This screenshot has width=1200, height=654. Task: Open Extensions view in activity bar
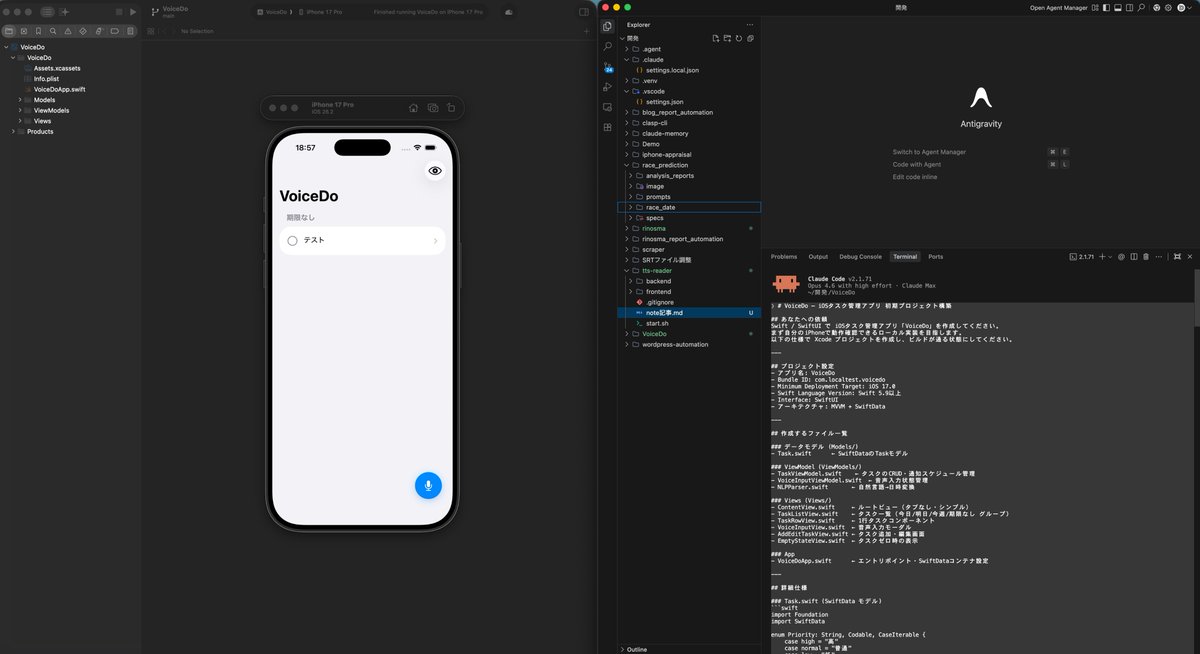coord(607,128)
